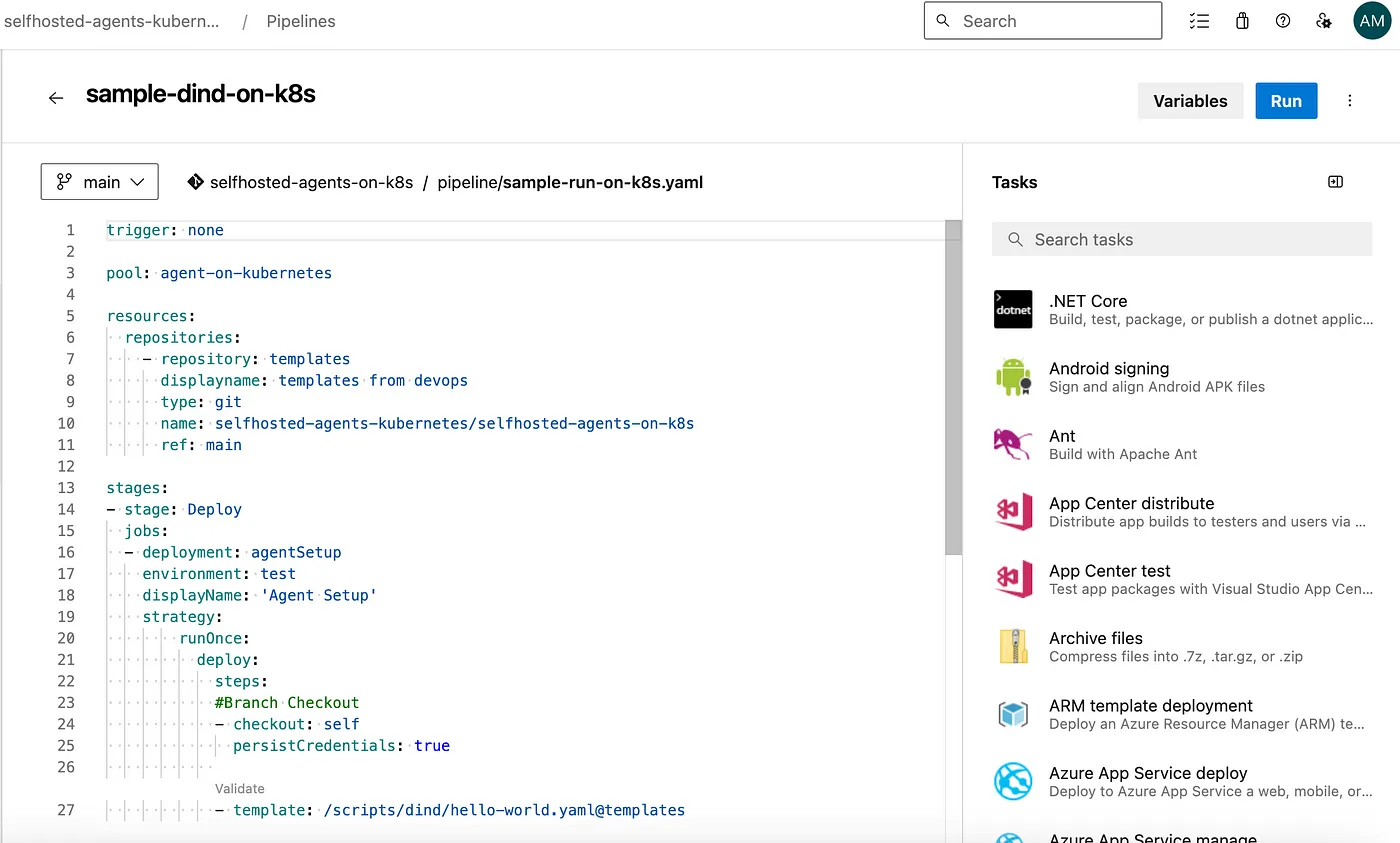Click the Pipelines breadcrumb link

pyautogui.click(x=301, y=21)
